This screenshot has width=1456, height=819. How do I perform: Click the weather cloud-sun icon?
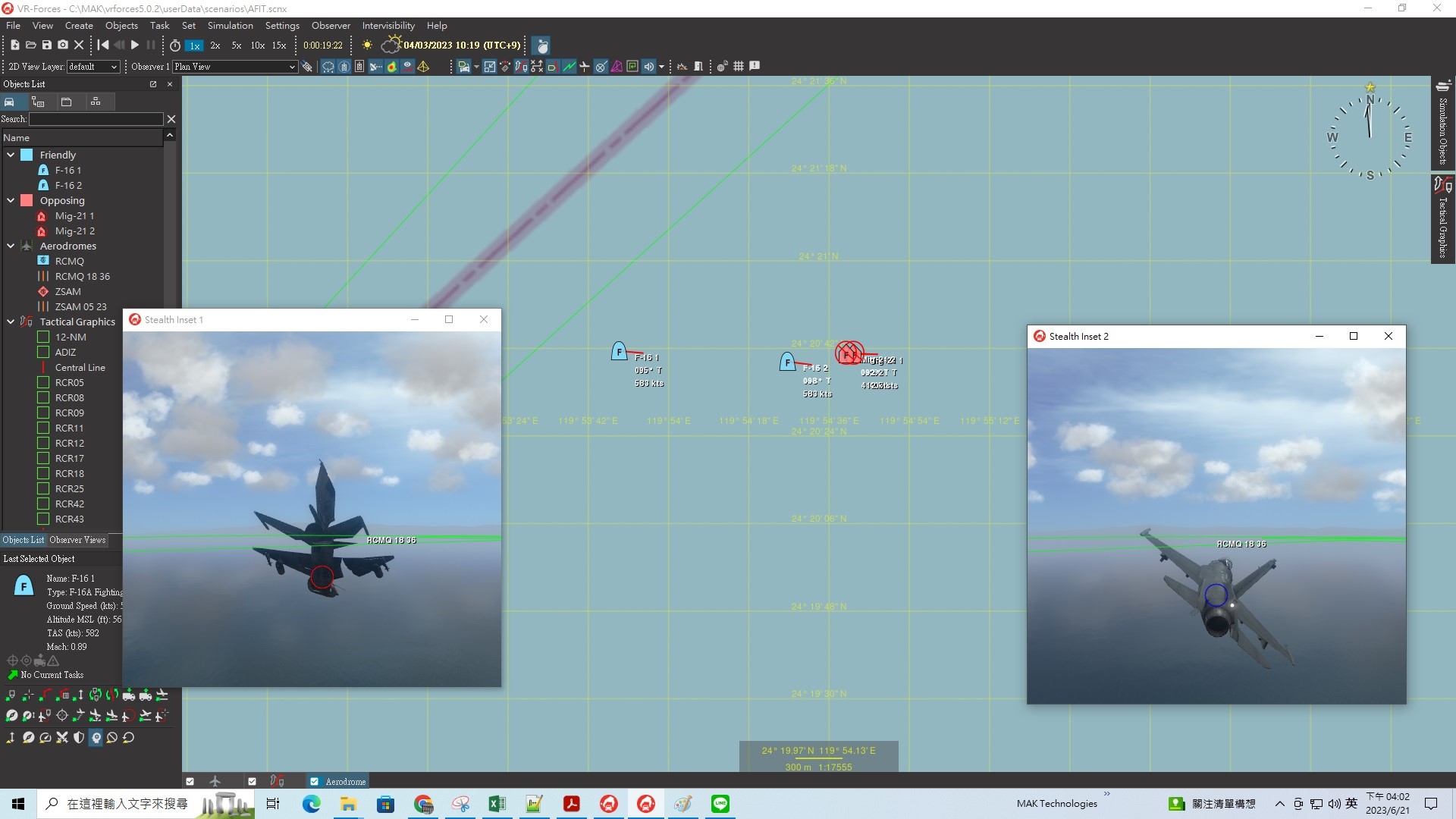tap(391, 45)
